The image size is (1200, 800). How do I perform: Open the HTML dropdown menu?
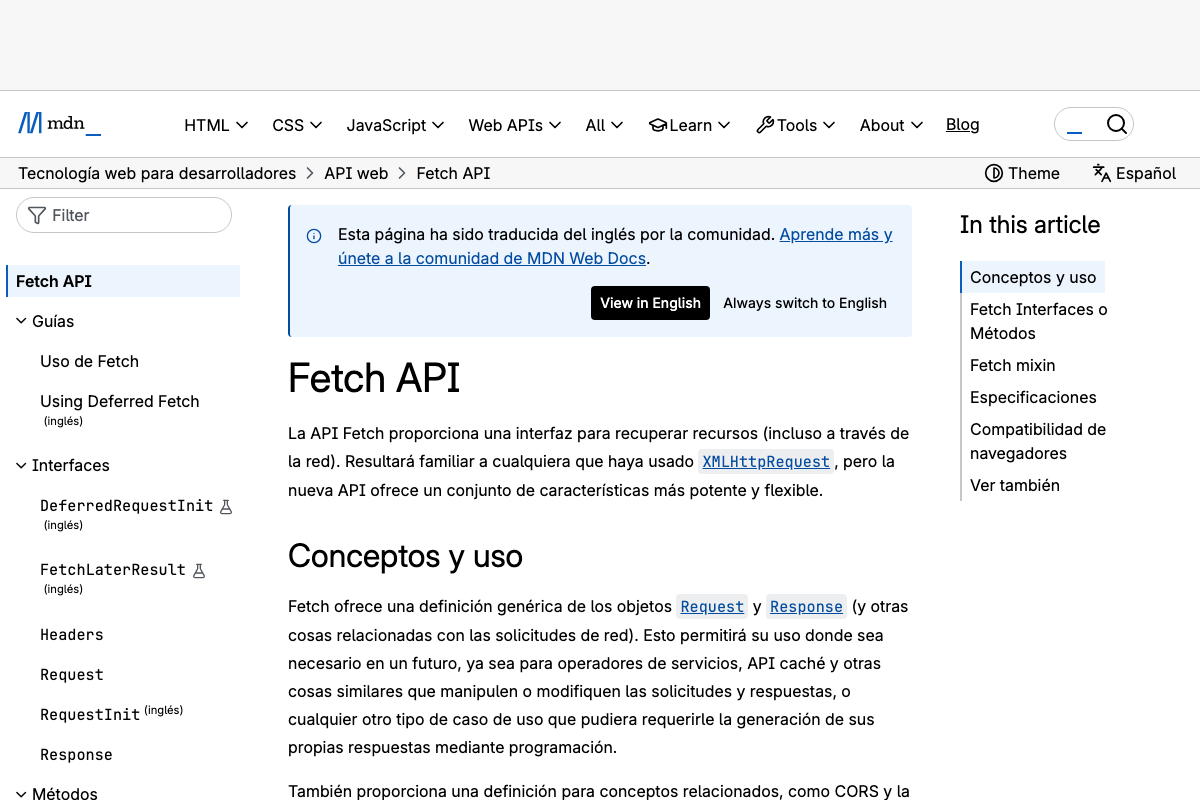[x=216, y=125]
